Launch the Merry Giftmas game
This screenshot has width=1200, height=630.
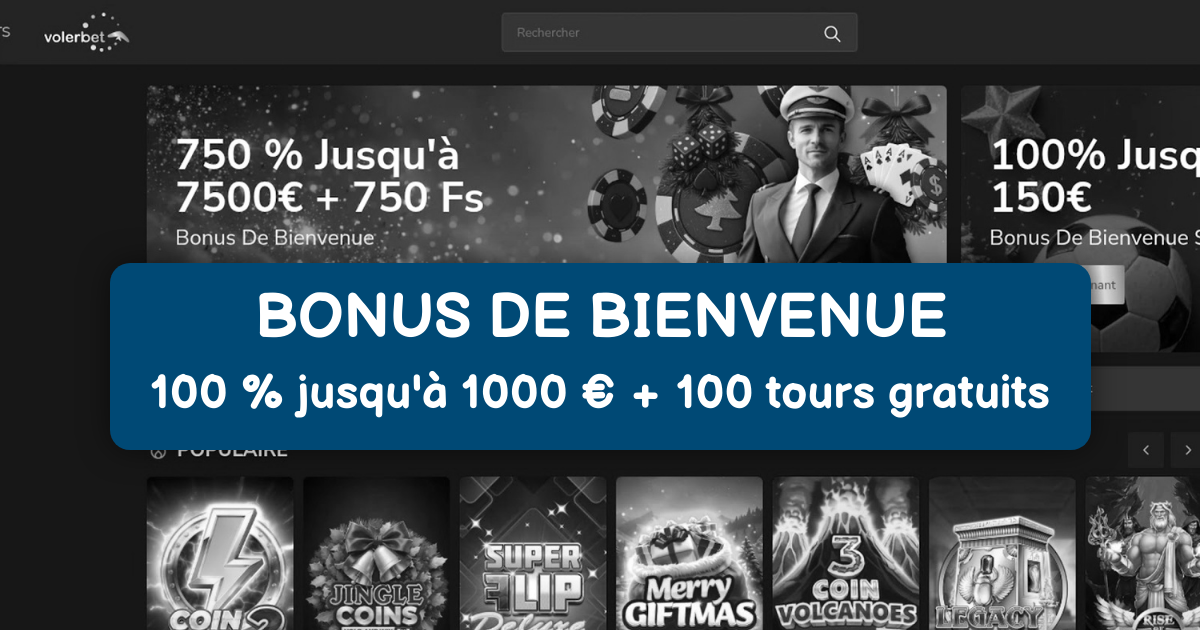pos(689,553)
